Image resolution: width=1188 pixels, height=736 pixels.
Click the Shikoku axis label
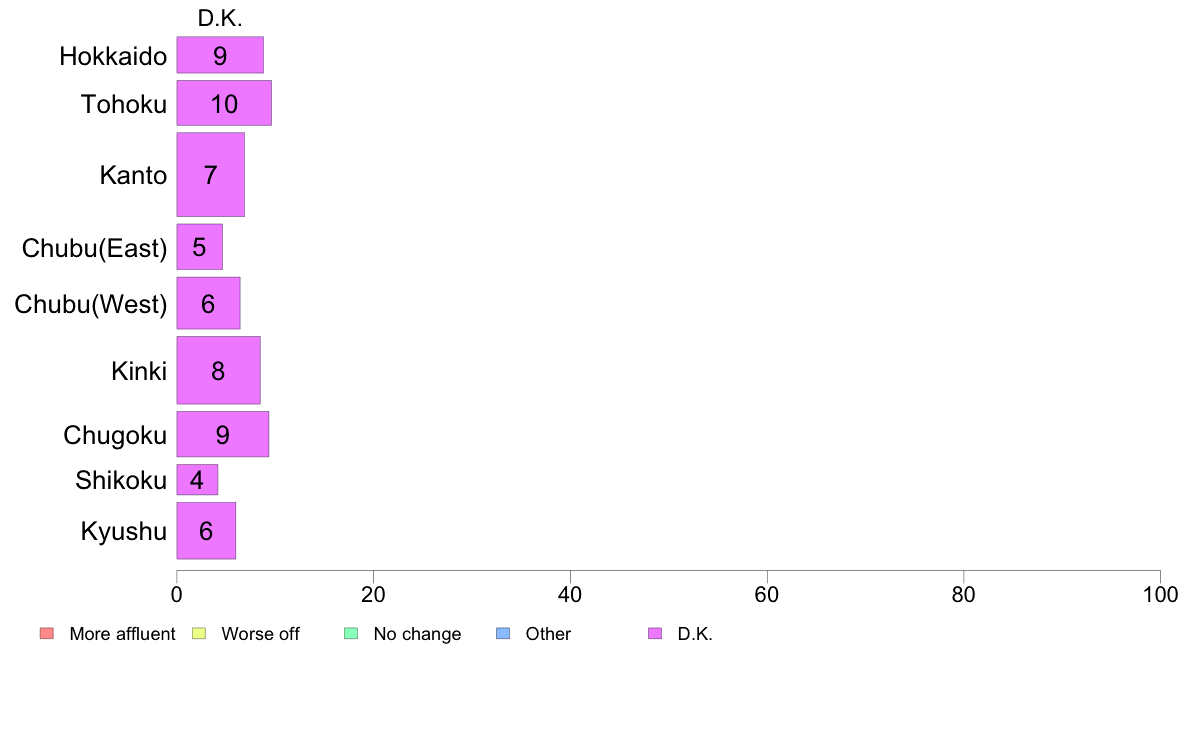point(120,480)
